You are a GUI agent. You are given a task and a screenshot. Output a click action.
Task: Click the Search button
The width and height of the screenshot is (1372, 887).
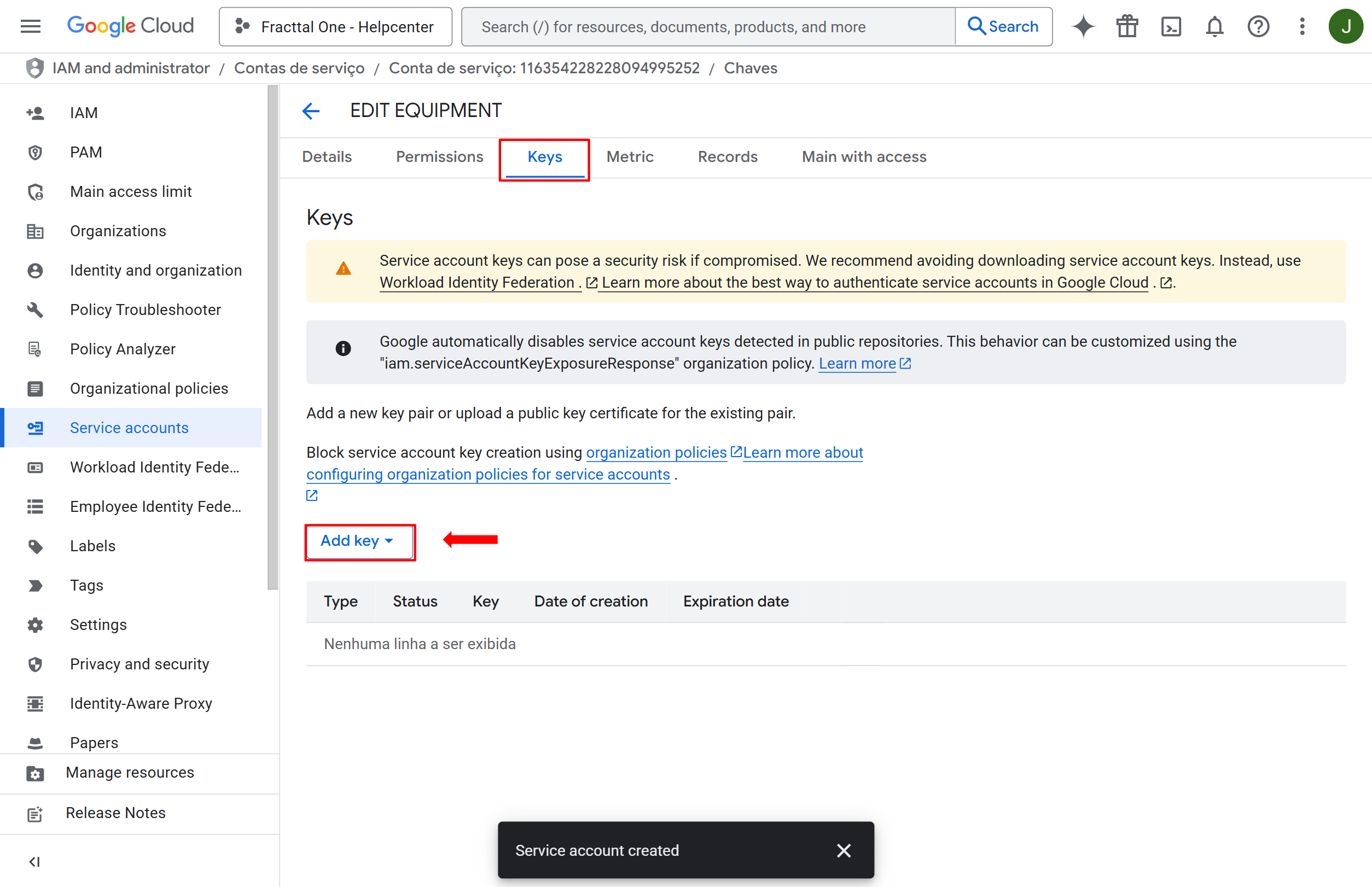(x=1003, y=26)
